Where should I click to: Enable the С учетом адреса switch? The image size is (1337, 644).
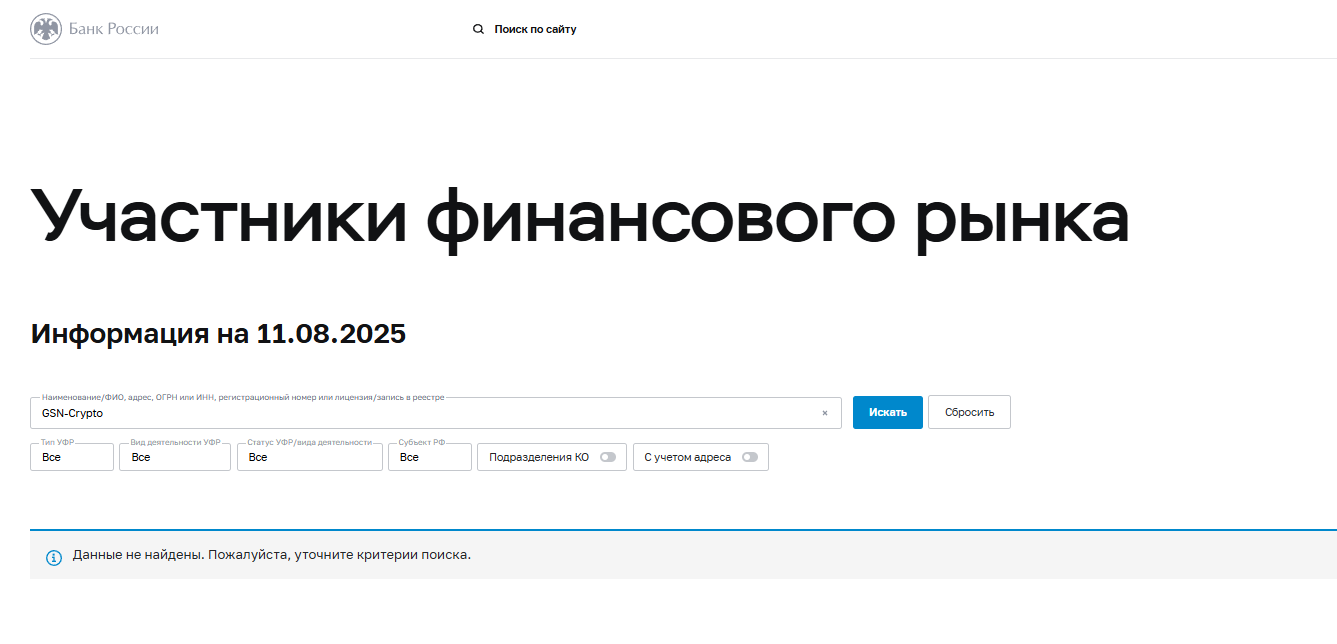pos(750,457)
